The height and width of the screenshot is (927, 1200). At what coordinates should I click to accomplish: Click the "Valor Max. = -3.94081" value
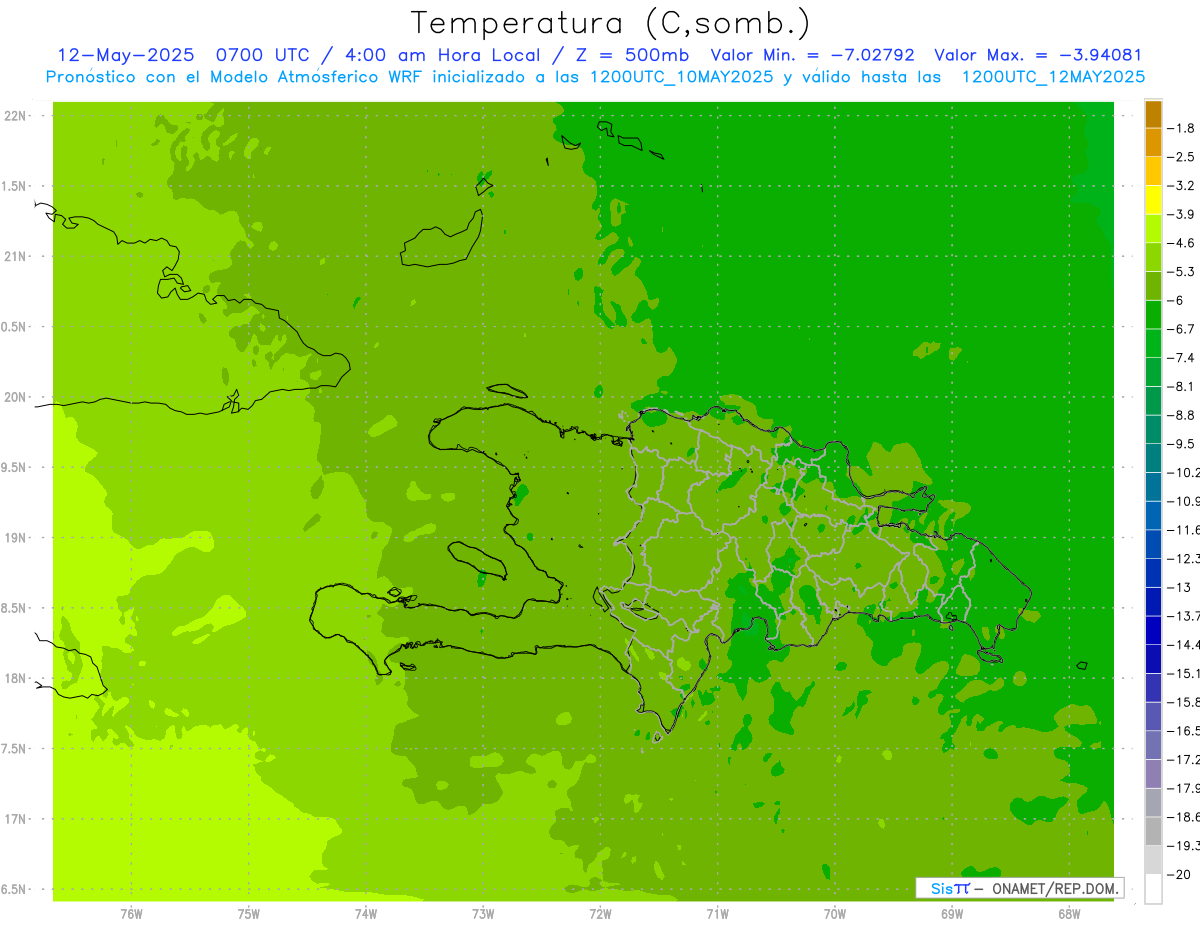[1038, 56]
